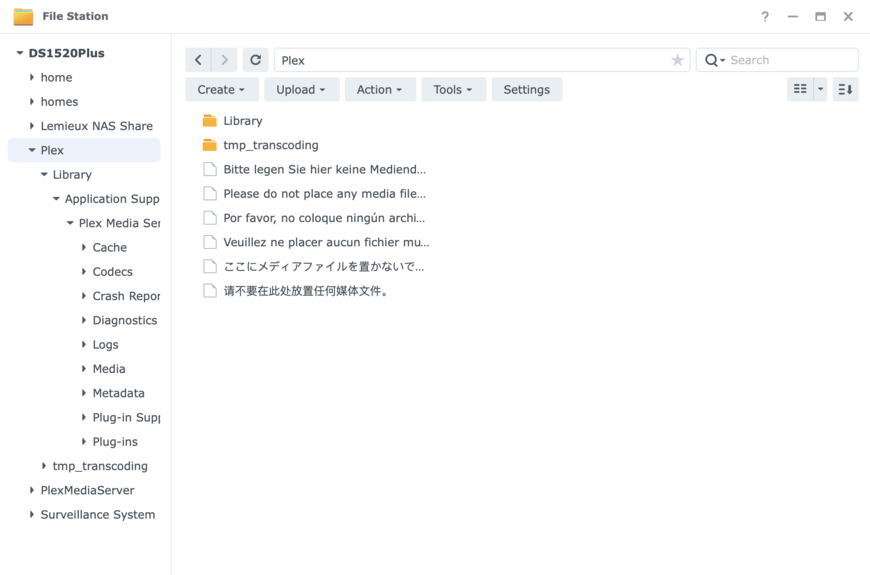Open File Station Settings
870x575 pixels.
(527, 89)
